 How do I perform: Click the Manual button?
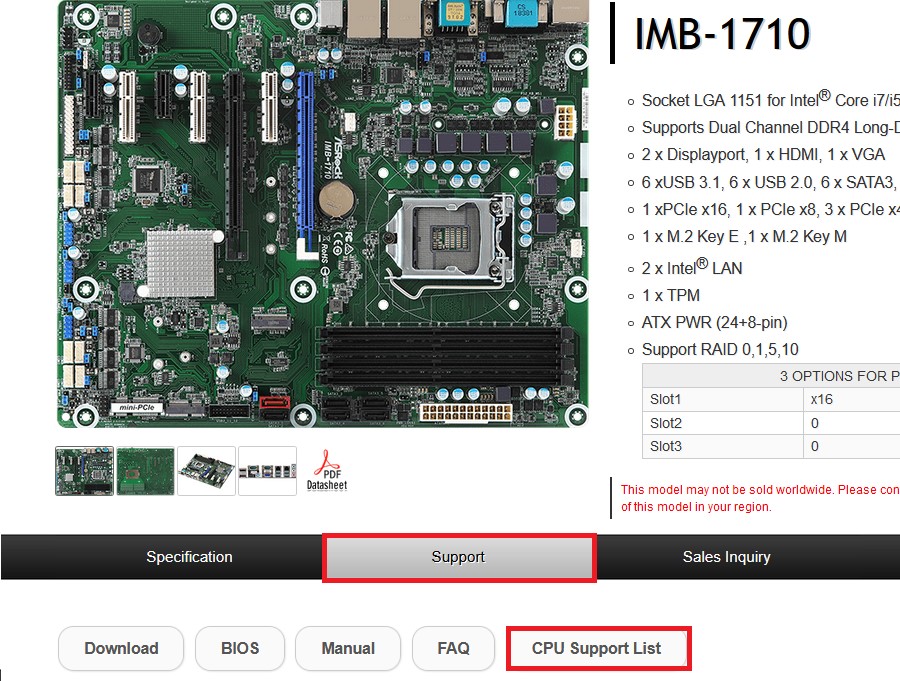pos(348,648)
